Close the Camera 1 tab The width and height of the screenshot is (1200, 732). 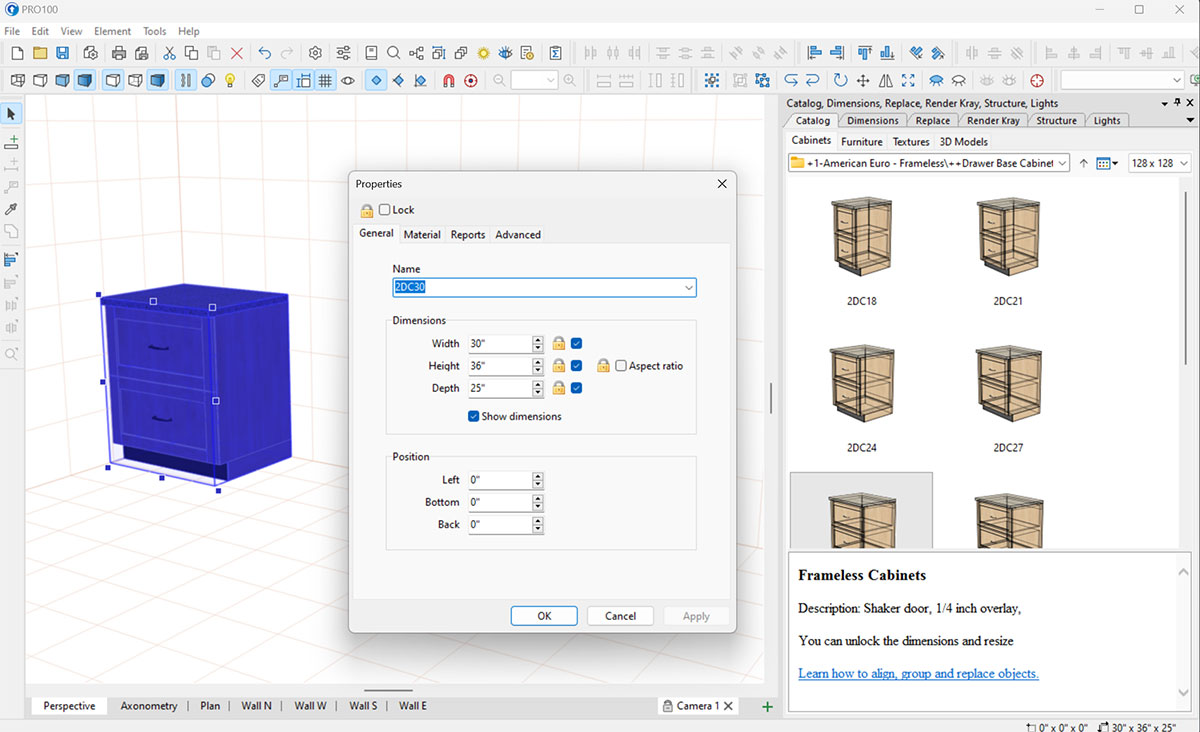729,706
